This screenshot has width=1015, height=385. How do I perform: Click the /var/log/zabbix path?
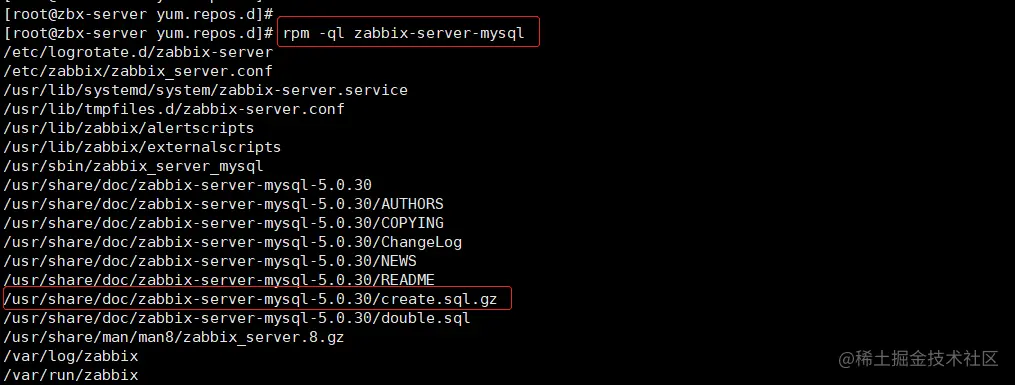(71, 357)
